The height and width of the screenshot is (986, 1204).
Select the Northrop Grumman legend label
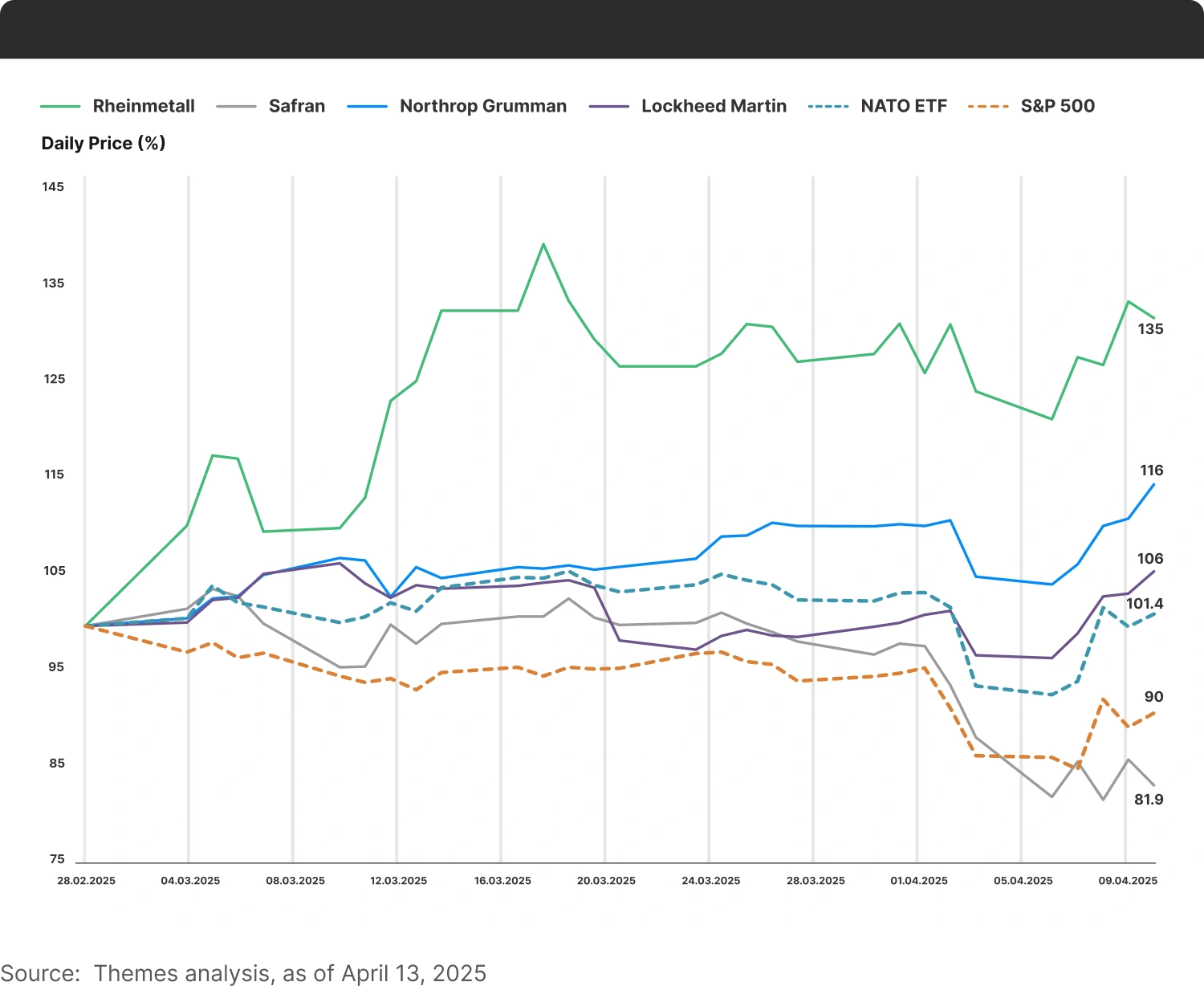coord(483,106)
